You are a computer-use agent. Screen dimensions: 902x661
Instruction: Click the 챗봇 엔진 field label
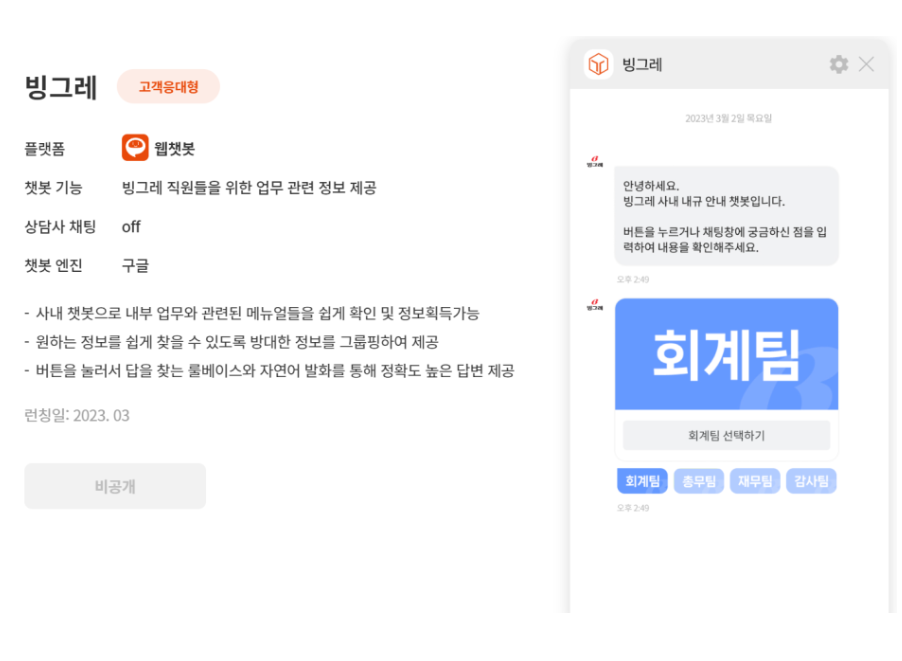pyautogui.click(x=53, y=265)
